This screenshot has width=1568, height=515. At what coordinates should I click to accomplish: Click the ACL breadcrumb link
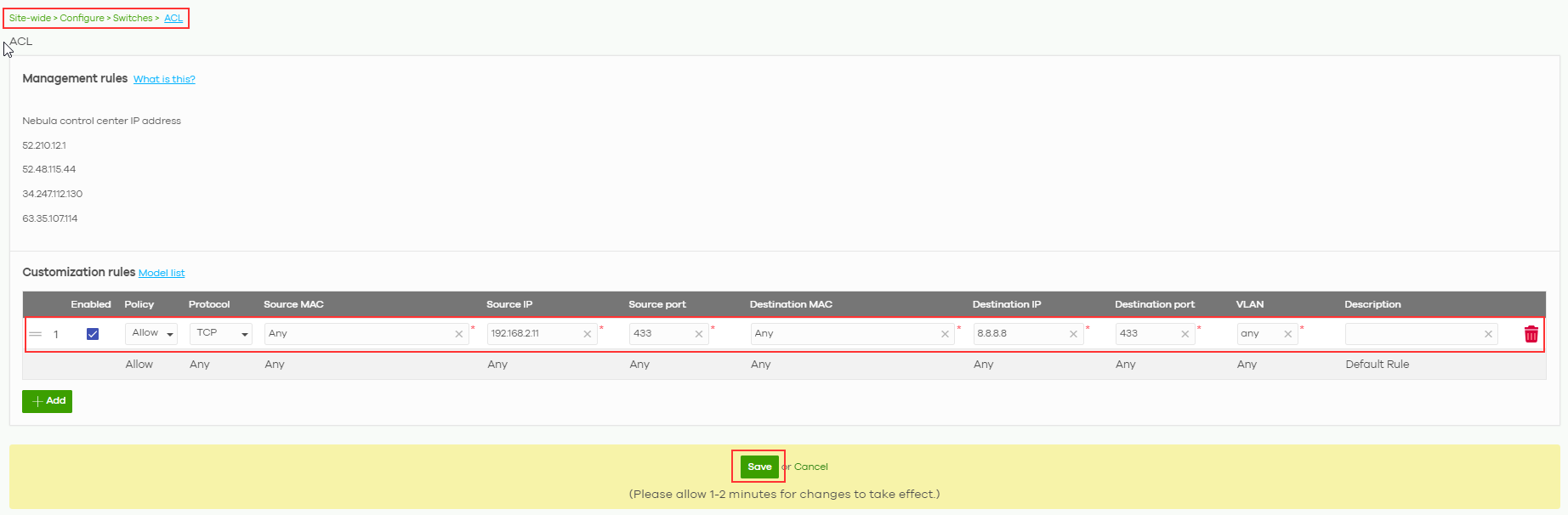pyautogui.click(x=173, y=18)
